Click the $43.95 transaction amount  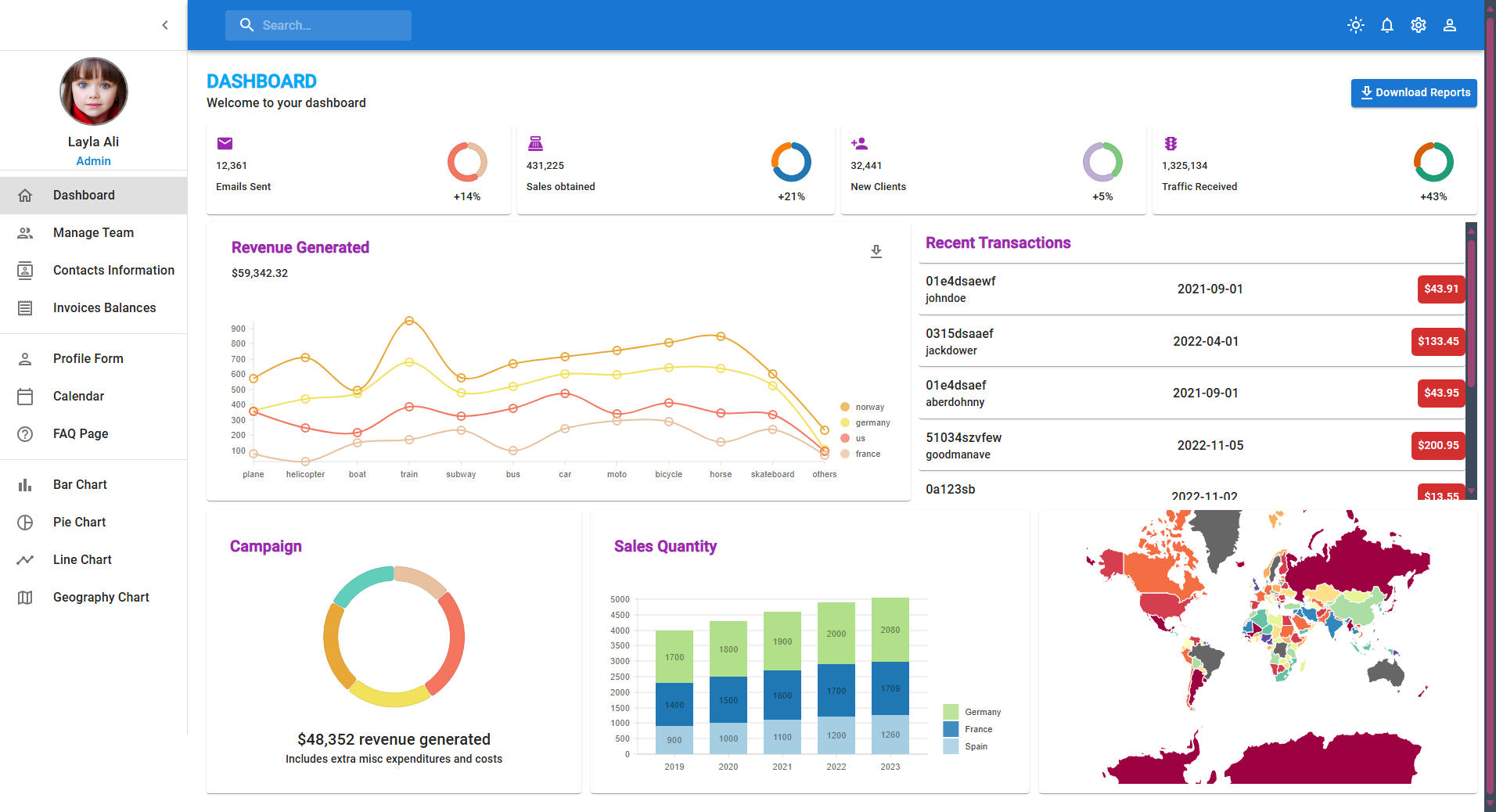(1441, 393)
